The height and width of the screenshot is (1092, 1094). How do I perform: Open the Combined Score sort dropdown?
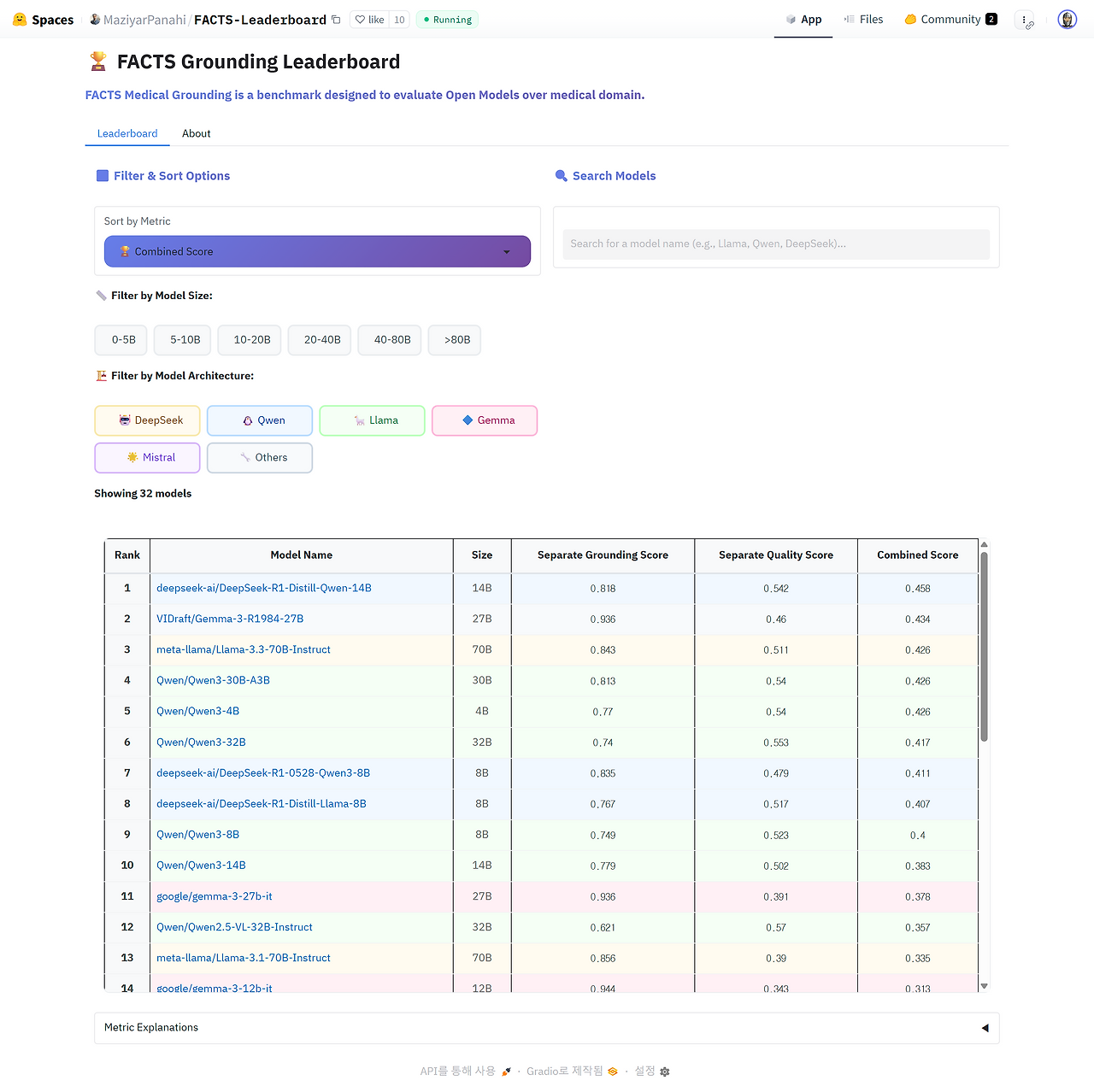pos(317,251)
